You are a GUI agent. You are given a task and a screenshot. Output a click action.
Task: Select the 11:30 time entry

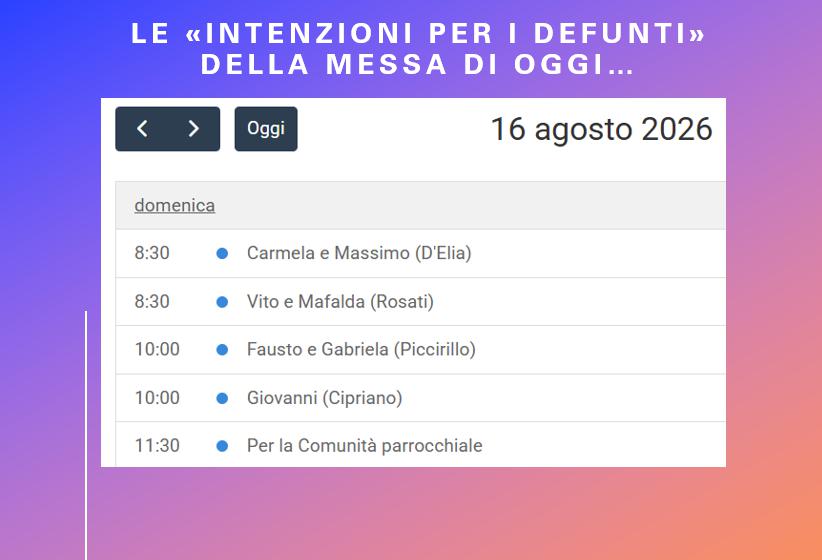pyautogui.click(x=157, y=446)
